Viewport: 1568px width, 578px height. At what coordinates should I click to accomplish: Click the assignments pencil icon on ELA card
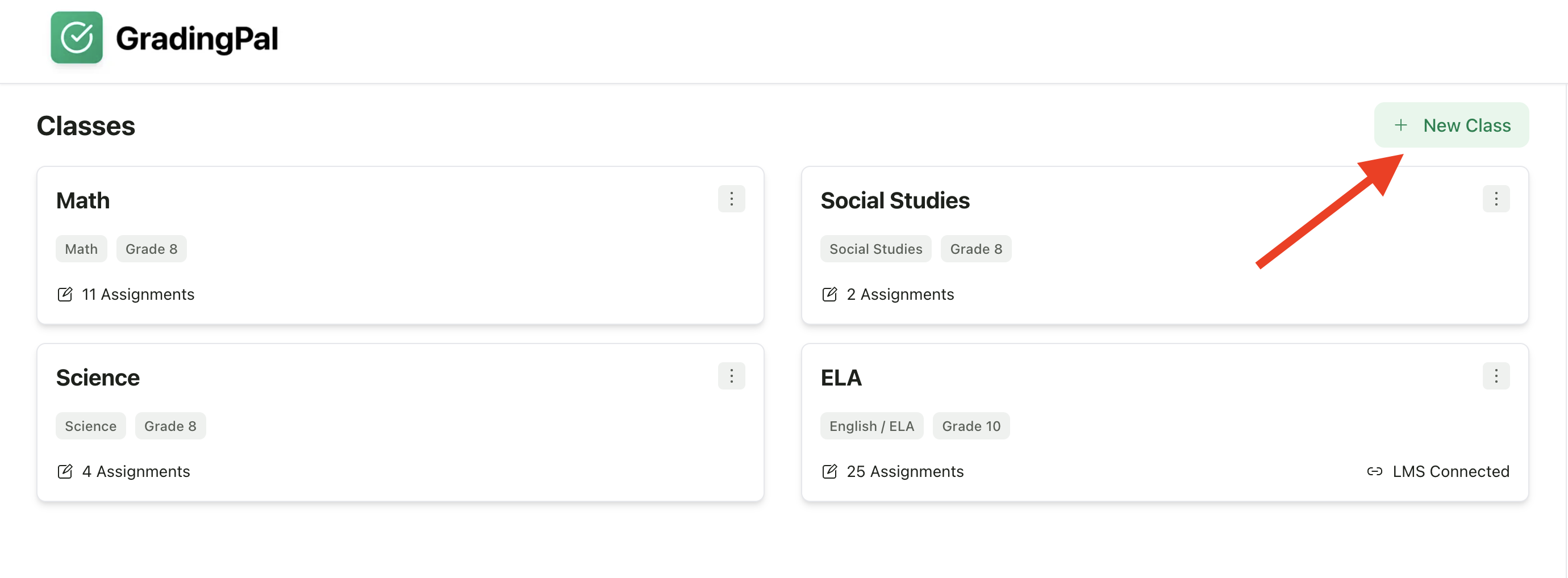829,471
